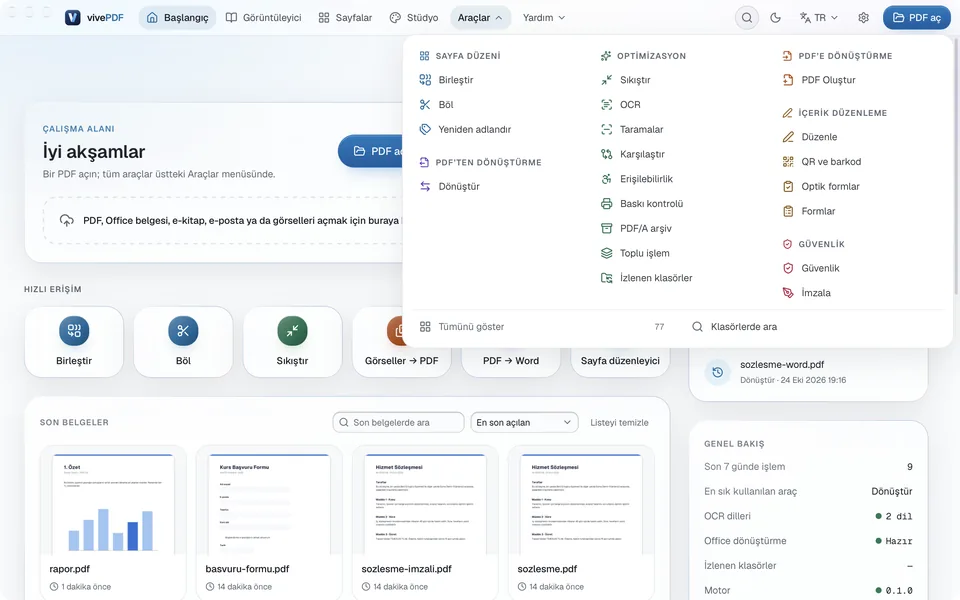The height and width of the screenshot is (600, 960).
Task: Click the Taramalar scan icon
Action: tap(606, 129)
